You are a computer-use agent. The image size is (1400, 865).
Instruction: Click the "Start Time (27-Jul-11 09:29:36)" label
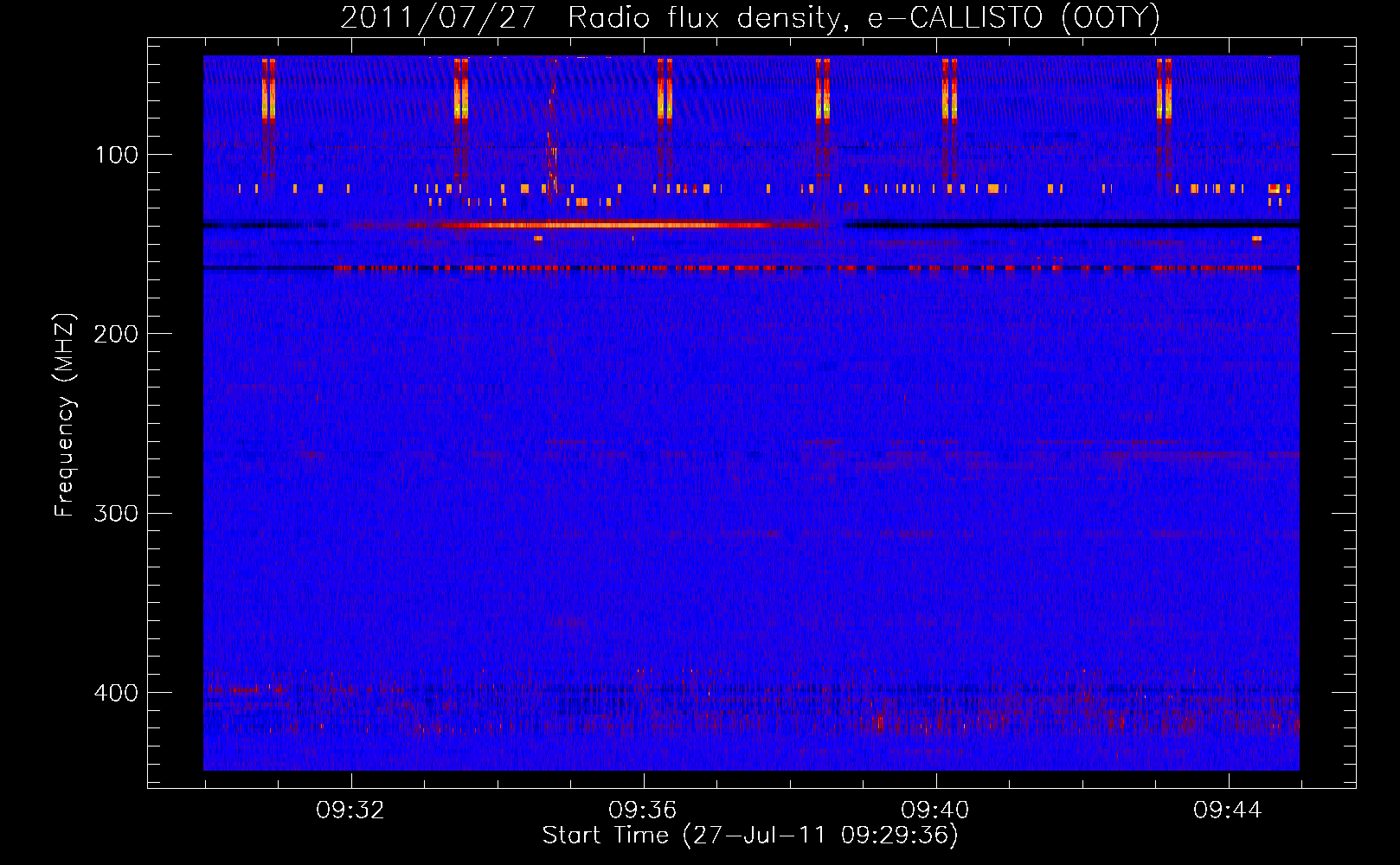pyautogui.click(x=750, y=836)
